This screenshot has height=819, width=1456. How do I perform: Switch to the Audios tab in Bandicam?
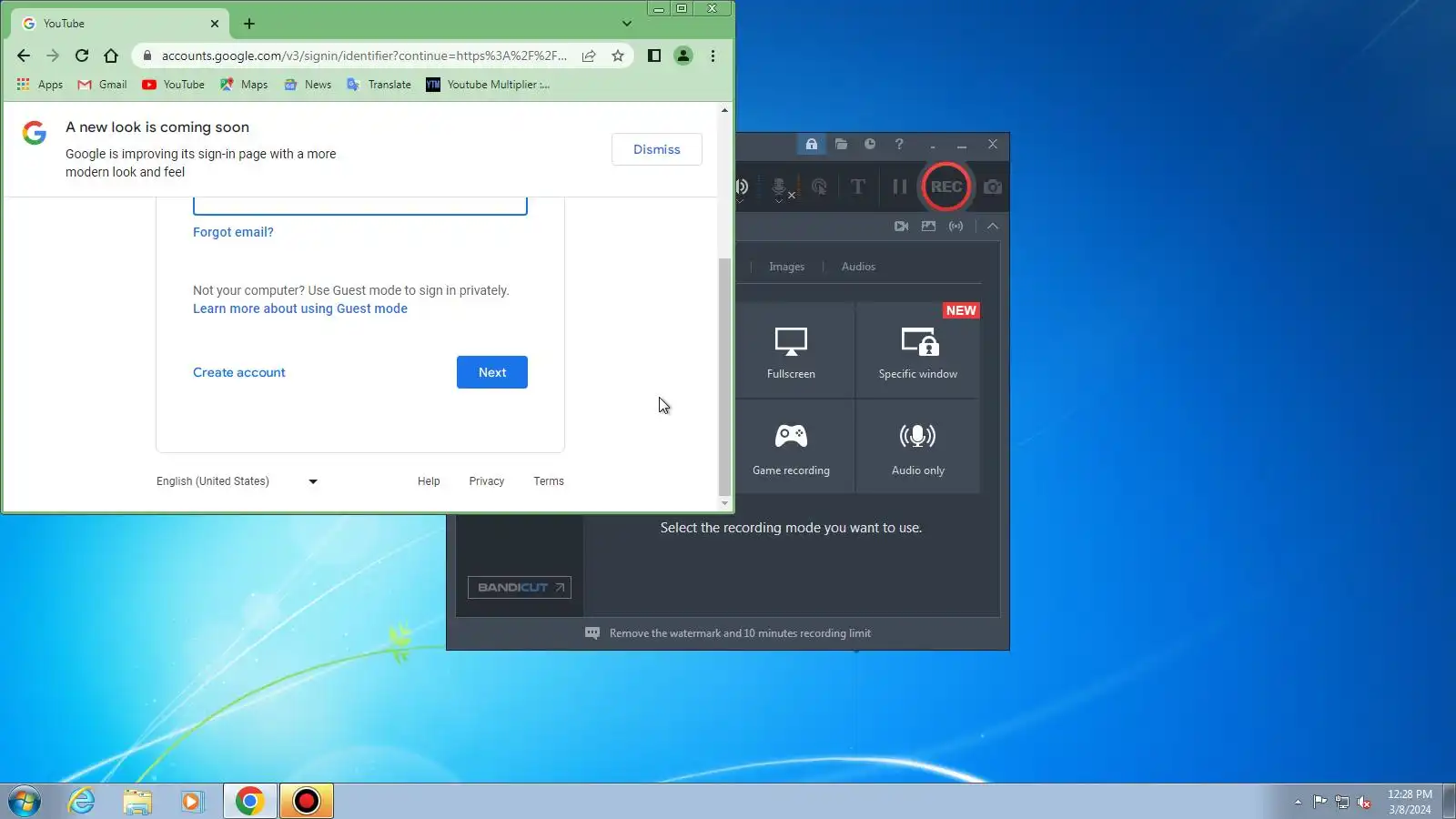(858, 267)
